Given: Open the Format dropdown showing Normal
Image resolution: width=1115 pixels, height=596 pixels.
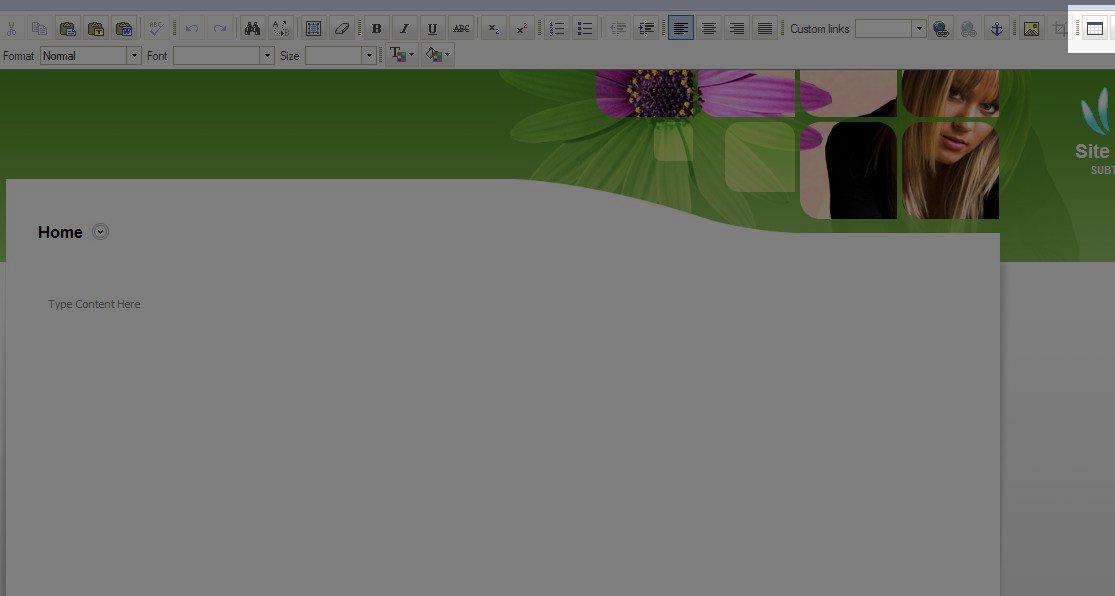Looking at the screenshot, I should coord(90,56).
